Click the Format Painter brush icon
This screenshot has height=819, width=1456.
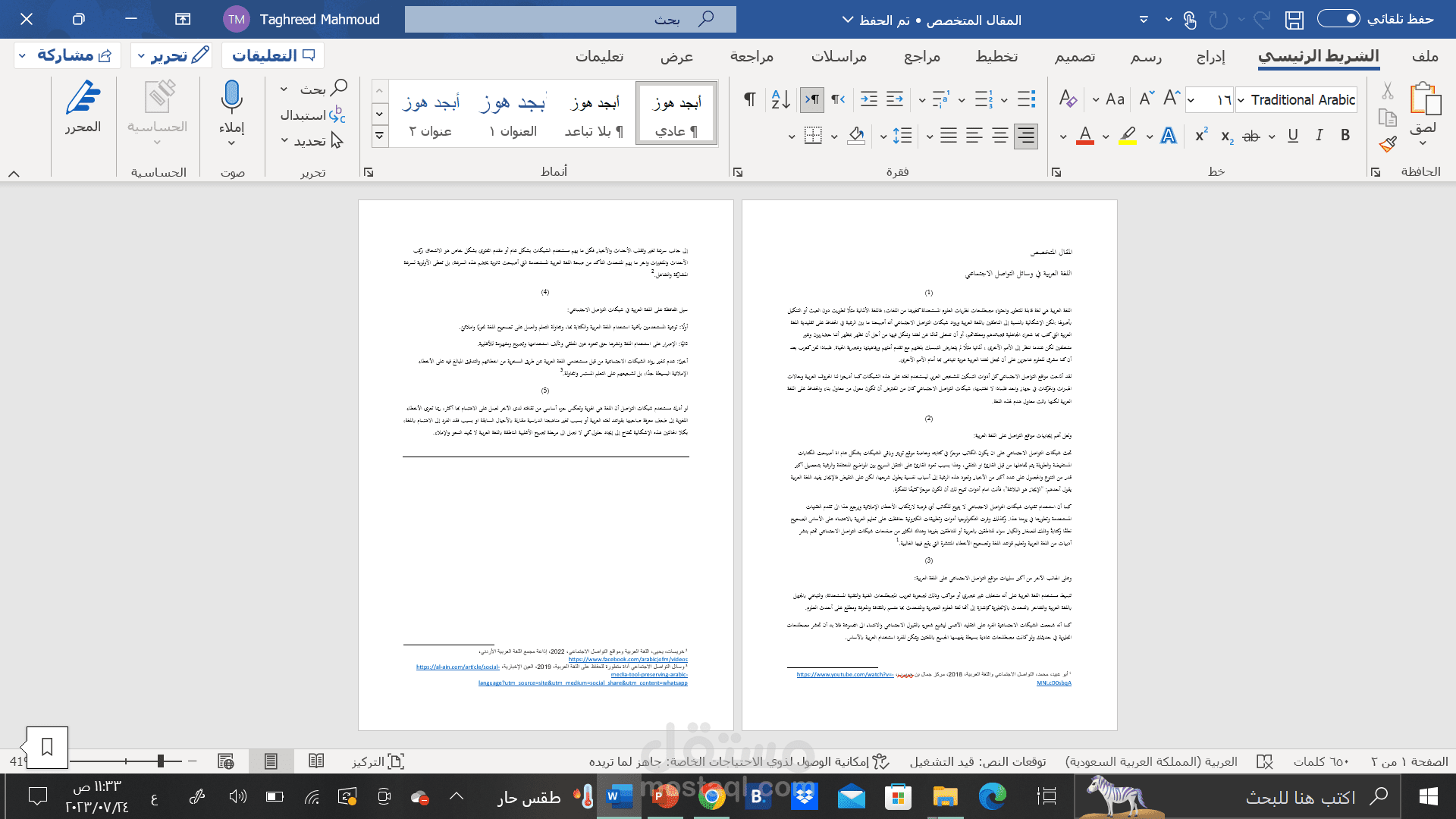[x=1388, y=144]
